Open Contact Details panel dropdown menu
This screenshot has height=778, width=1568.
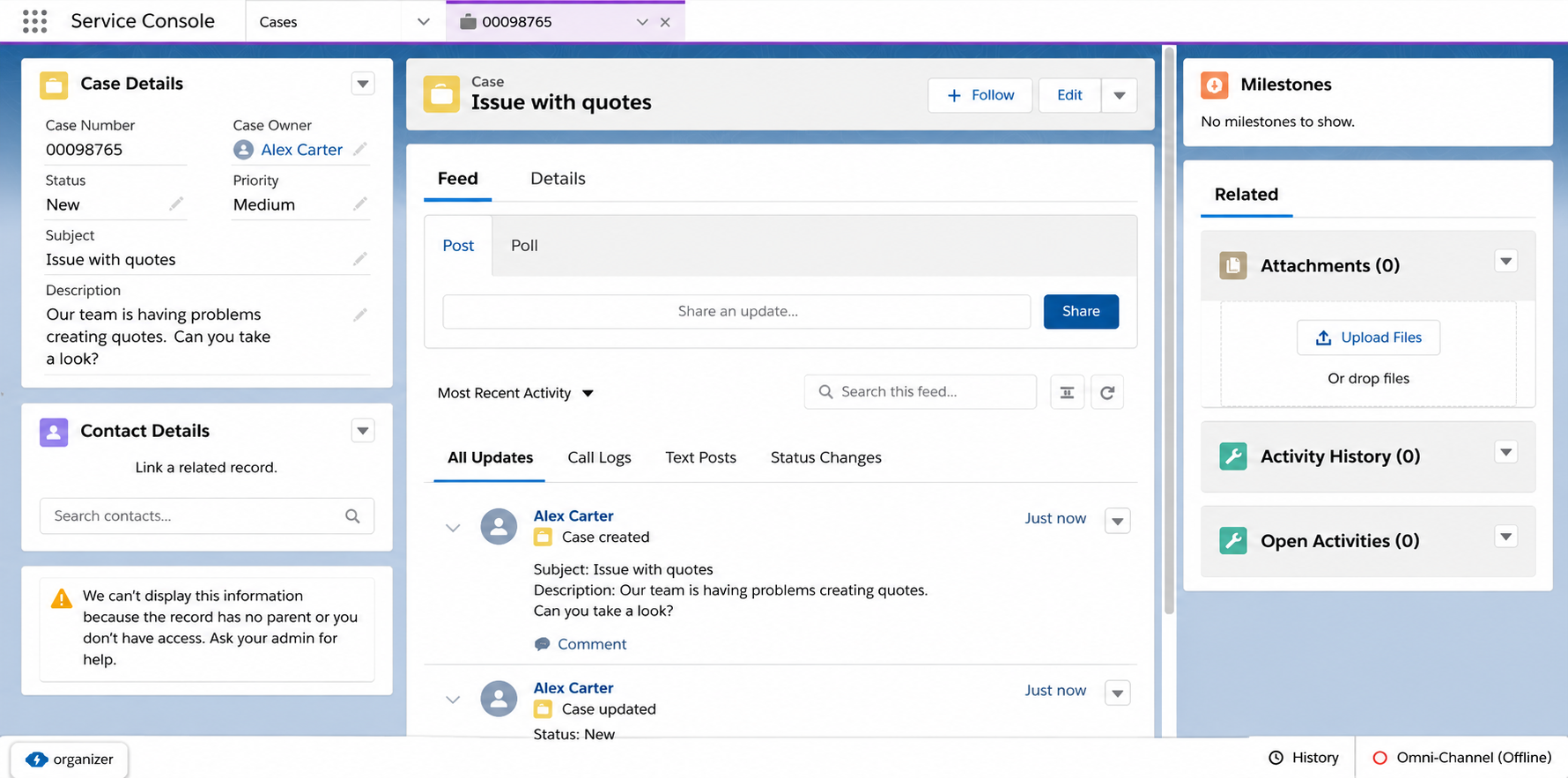point(363,431)
